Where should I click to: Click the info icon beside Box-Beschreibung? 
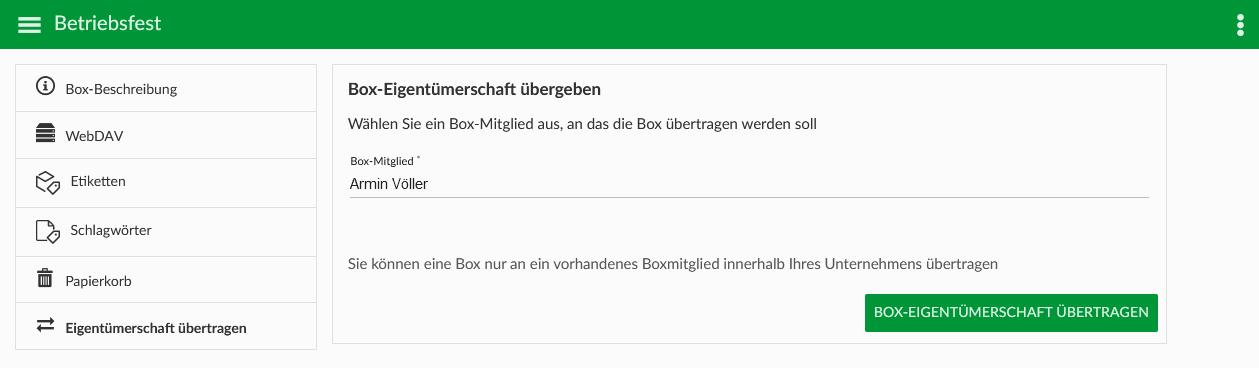[x=44, y=87]
